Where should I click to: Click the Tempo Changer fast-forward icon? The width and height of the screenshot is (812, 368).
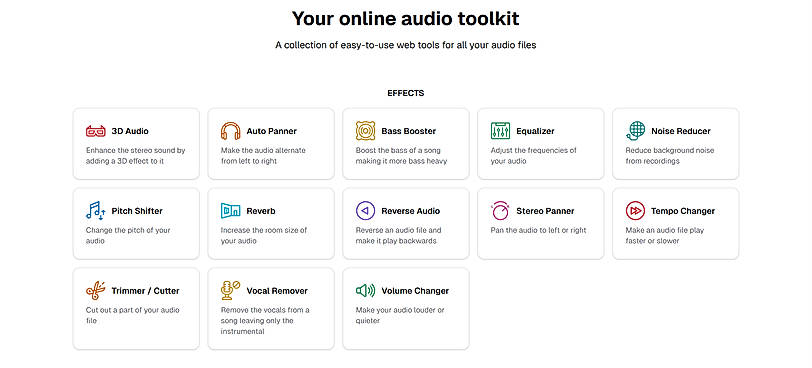[x=635, y=211]
